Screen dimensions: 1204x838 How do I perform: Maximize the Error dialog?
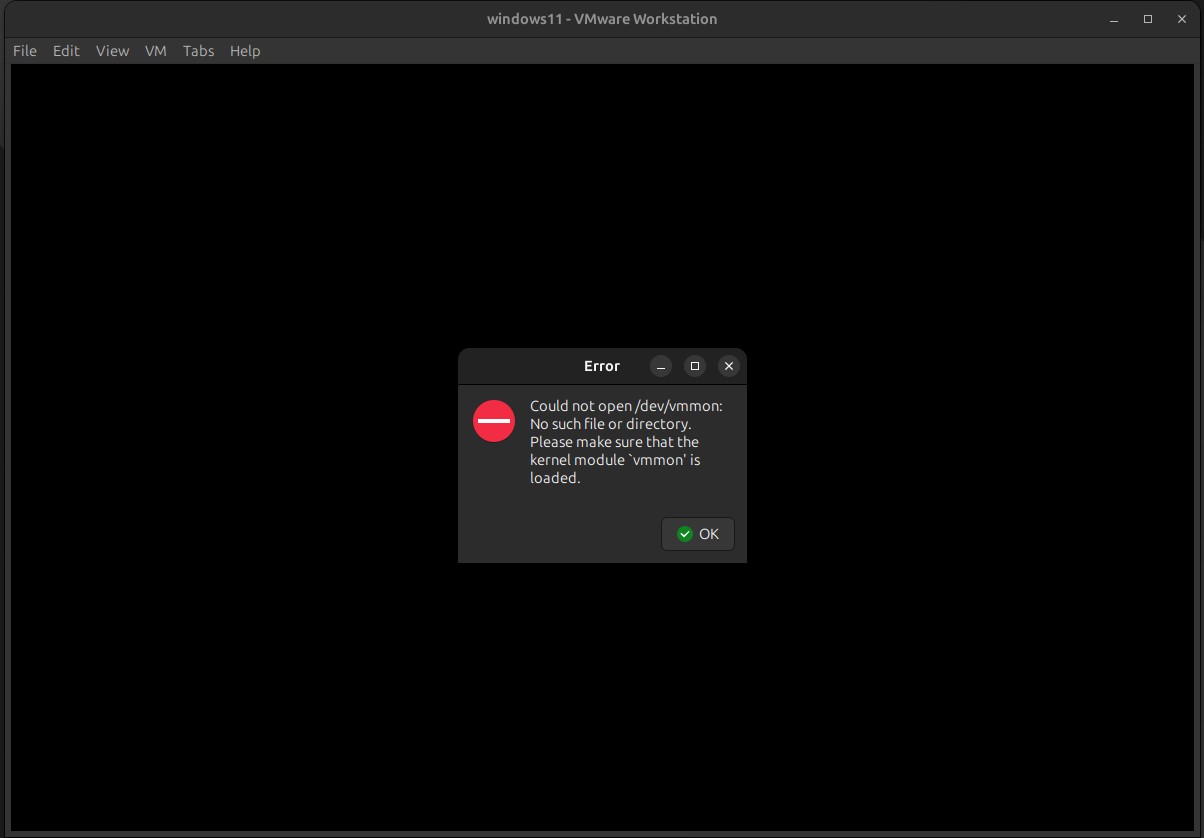pos(695,366)
